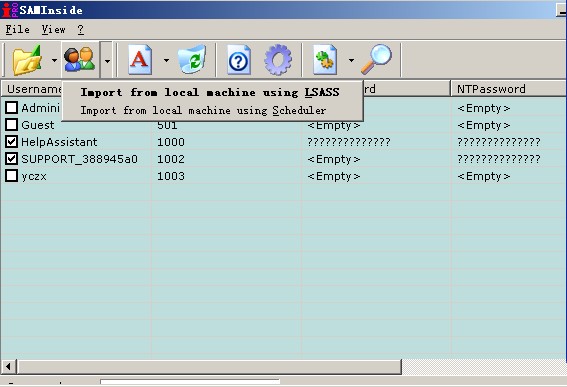Expand the puzzle icon dropdown arrow

pos(351,60)
